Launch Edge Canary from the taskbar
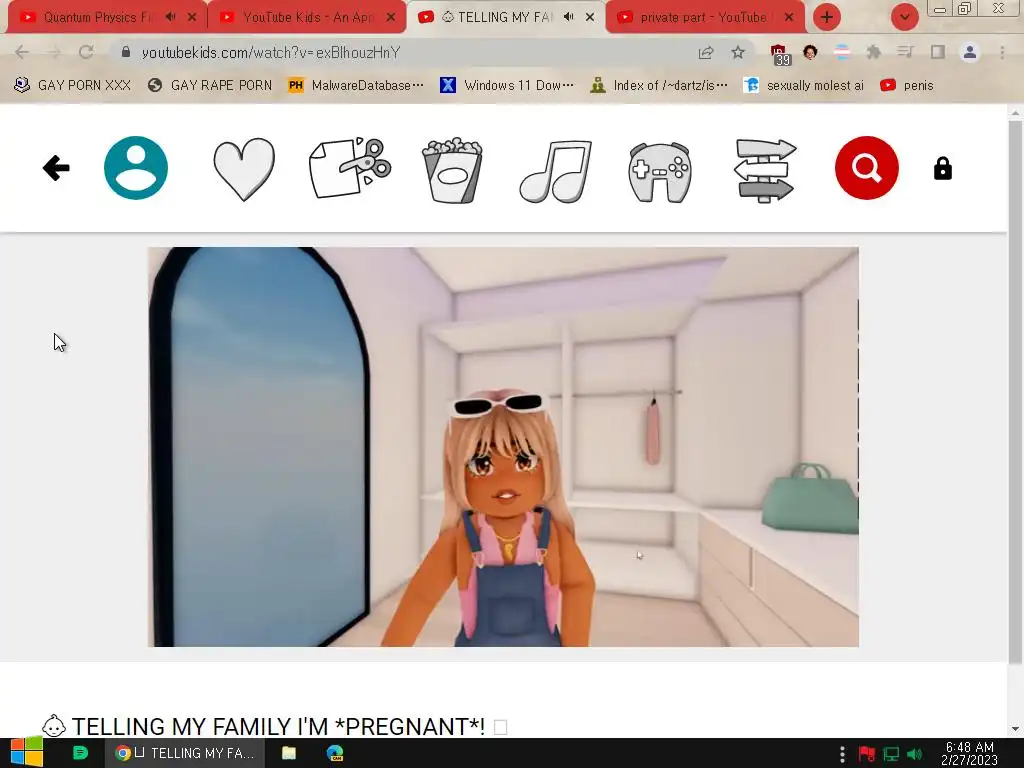 [335, 753]
